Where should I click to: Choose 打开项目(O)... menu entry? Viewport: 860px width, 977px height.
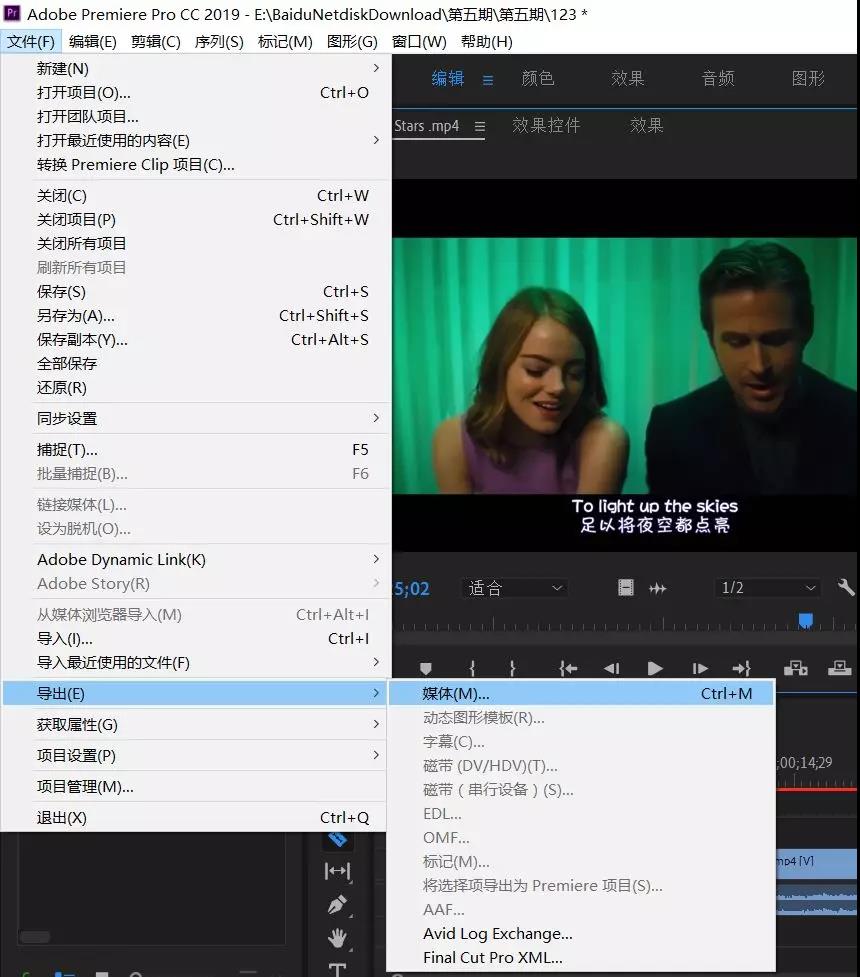(196, 93)
